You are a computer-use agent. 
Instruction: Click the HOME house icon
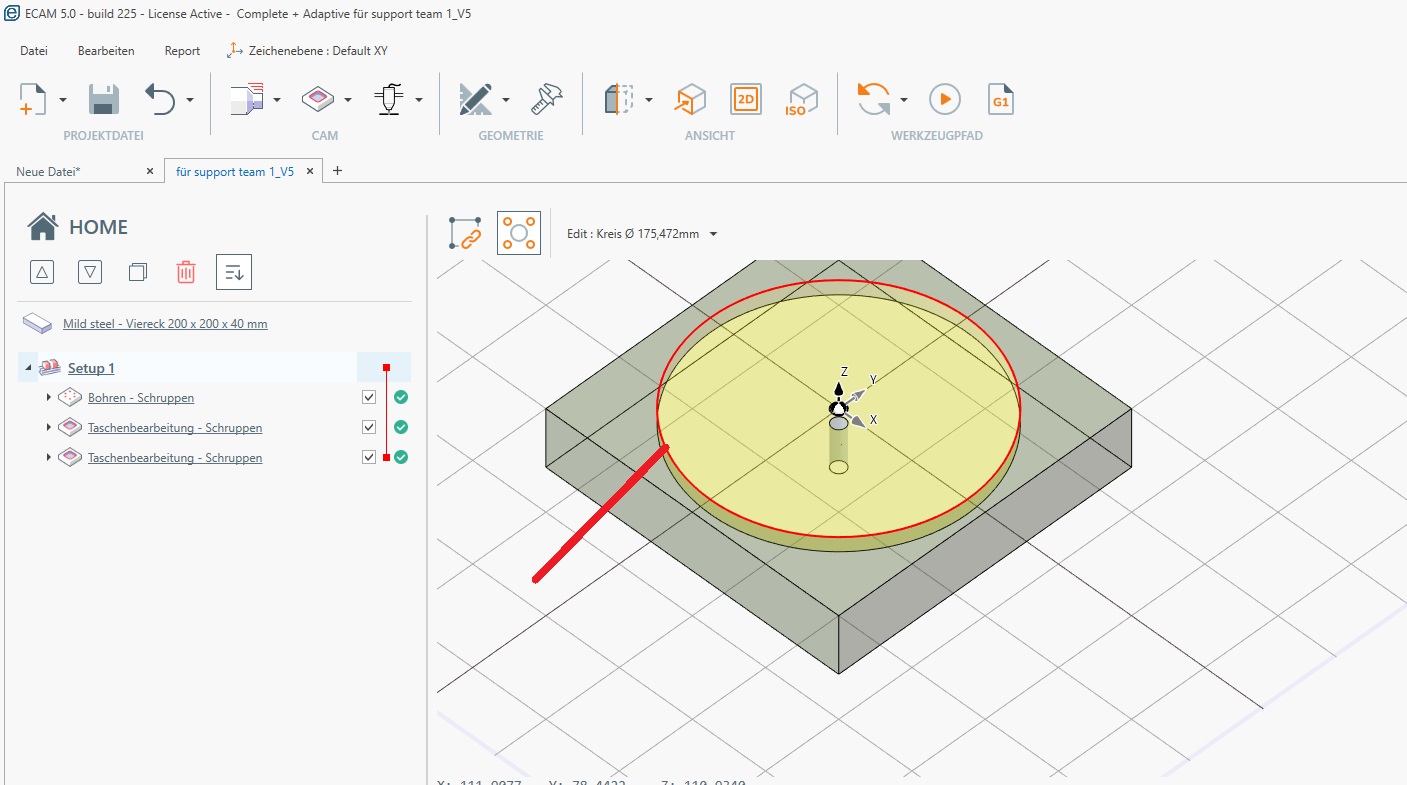click(x=43, y=227)
